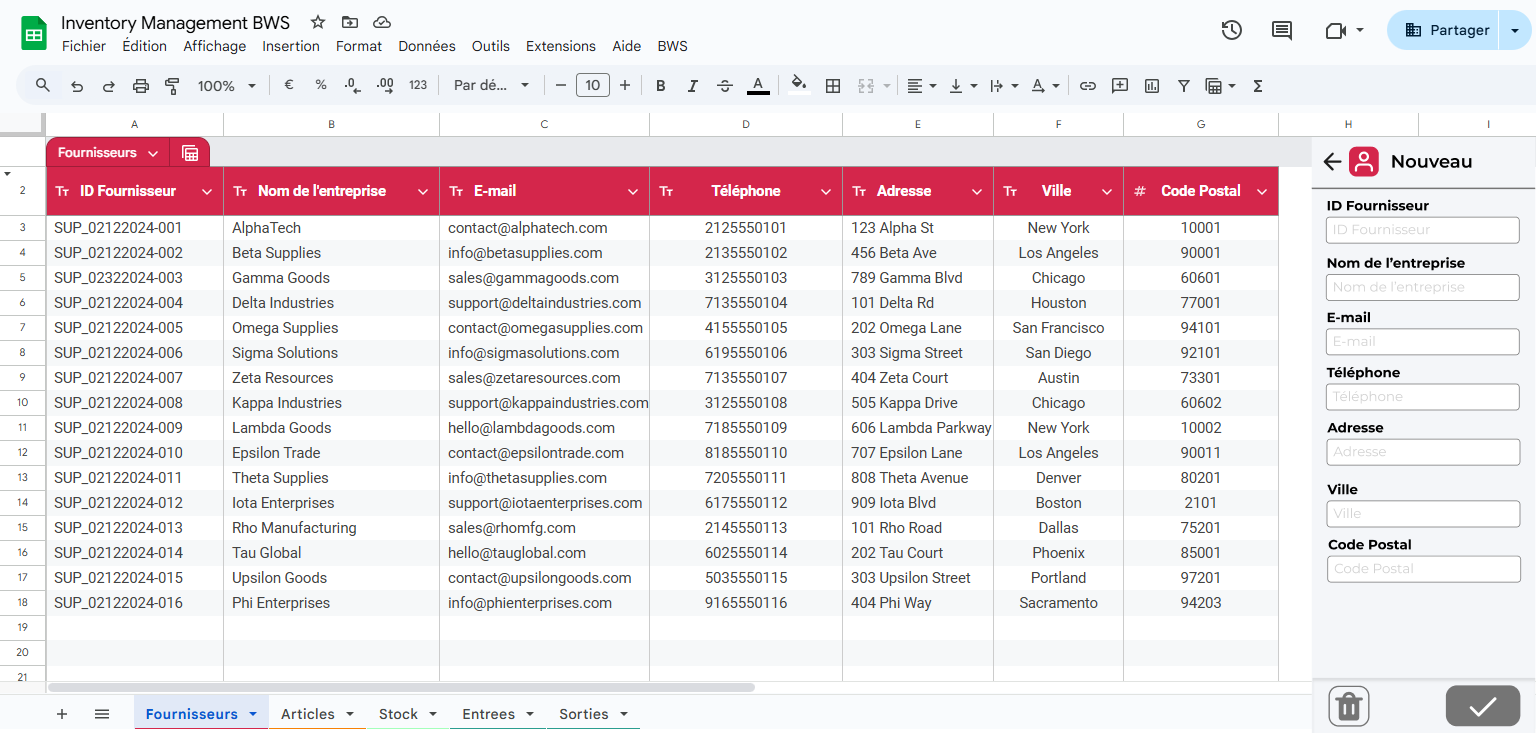Click the table view icon beside Fournisseurs
This screenshot has width=1536, height=733.
(190, 153)
